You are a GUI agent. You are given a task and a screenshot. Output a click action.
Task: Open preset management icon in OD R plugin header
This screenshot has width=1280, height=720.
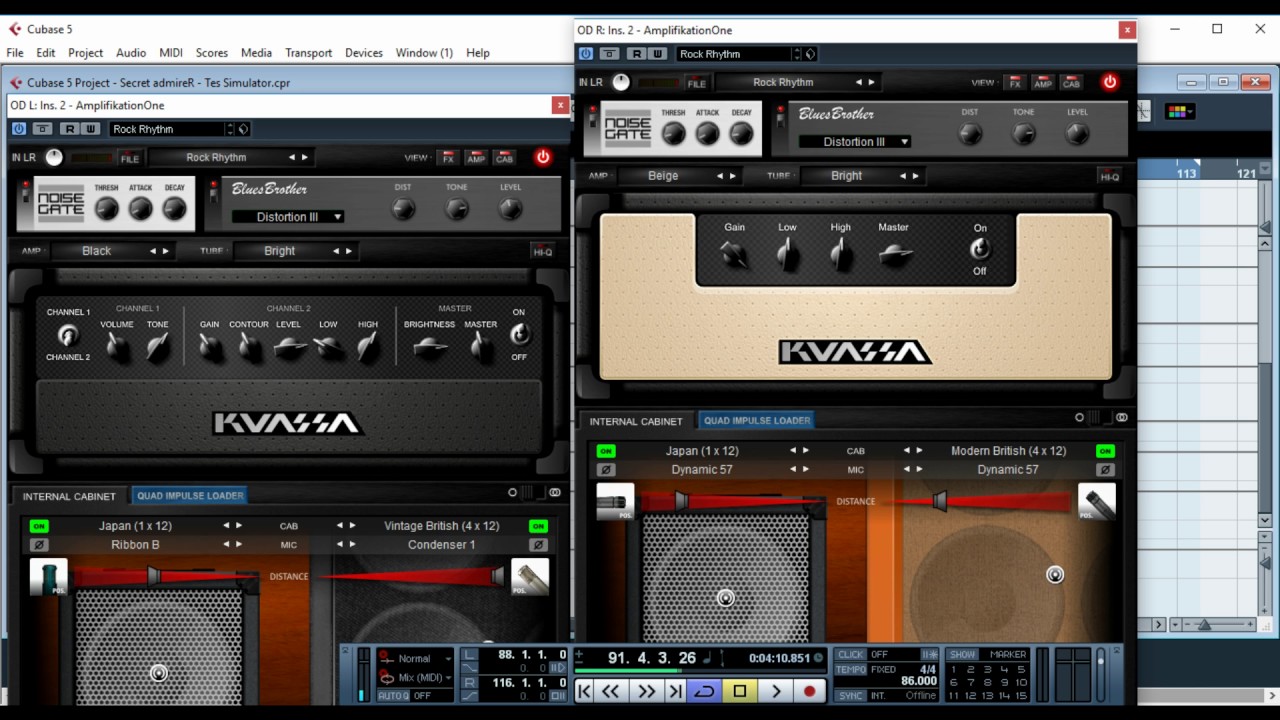coord(810,54)
